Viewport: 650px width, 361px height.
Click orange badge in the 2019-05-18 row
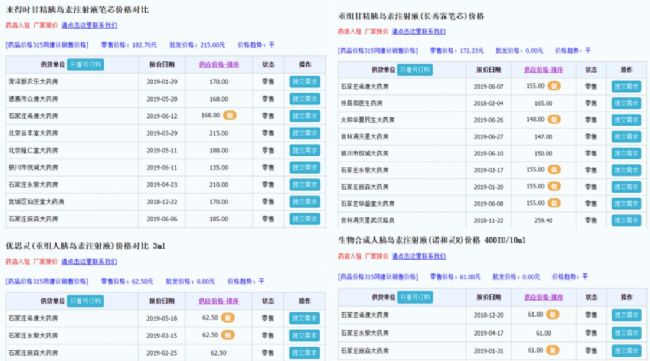(x=228, y=317)
